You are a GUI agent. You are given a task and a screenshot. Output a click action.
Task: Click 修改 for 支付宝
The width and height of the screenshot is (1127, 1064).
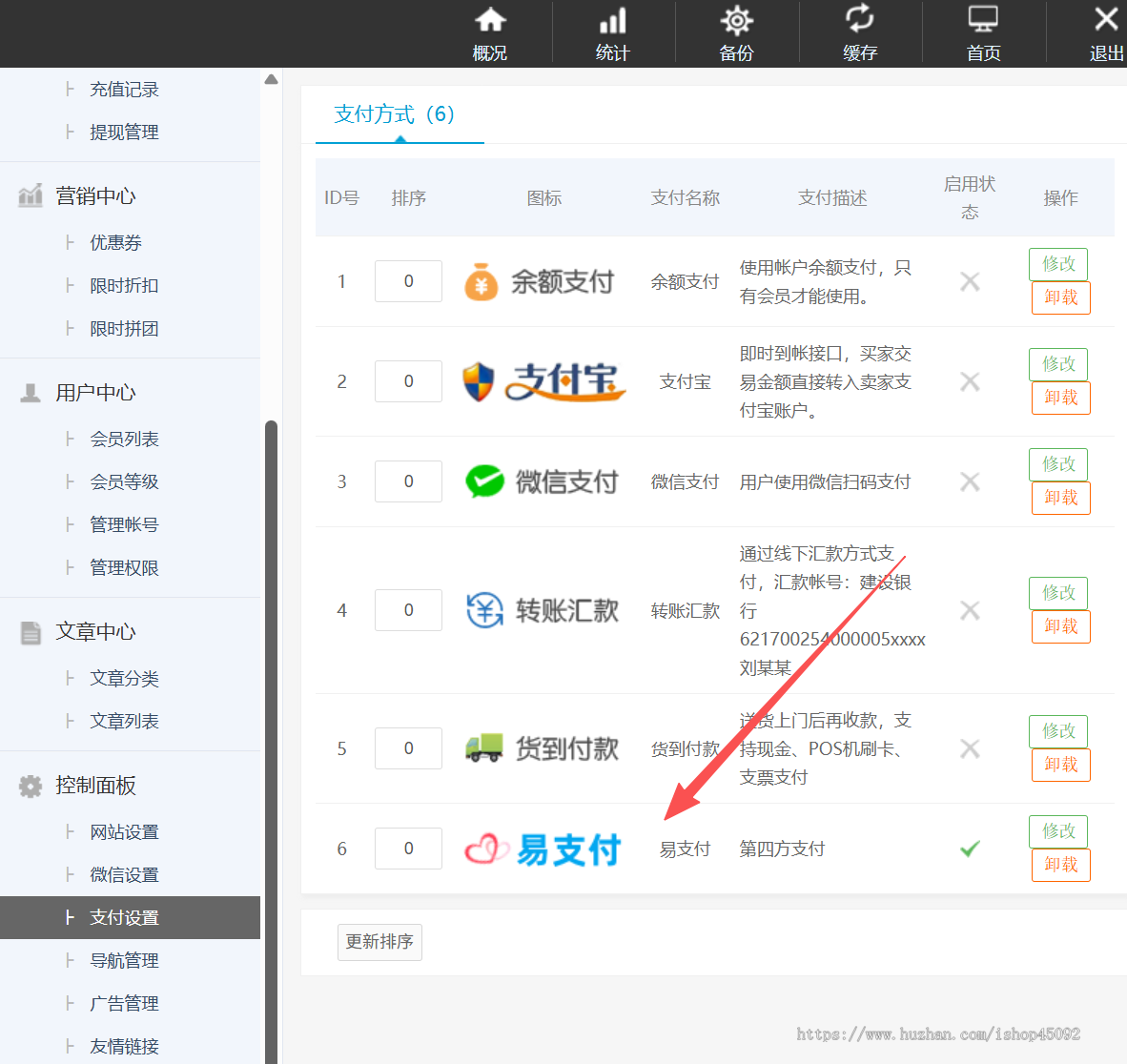pos(1058,364)
